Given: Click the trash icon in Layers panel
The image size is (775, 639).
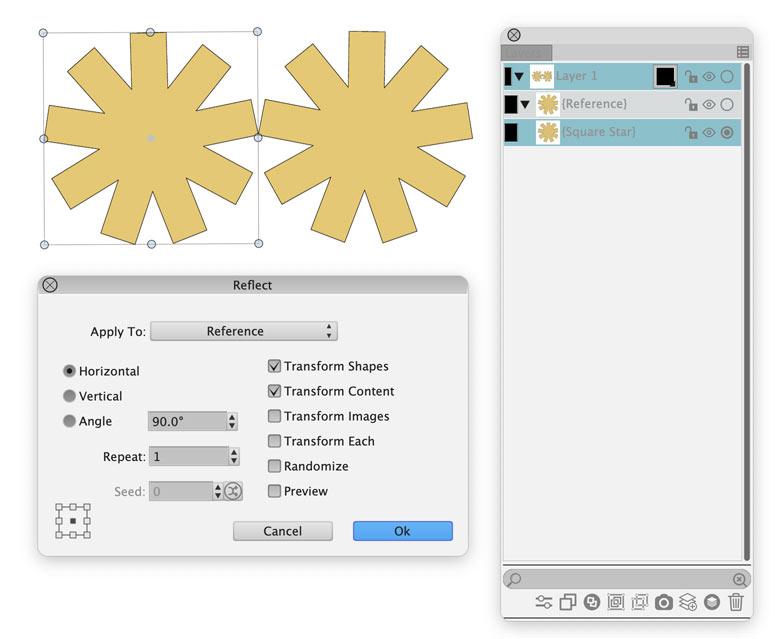Looking at the screenshot, I should 736,602.
